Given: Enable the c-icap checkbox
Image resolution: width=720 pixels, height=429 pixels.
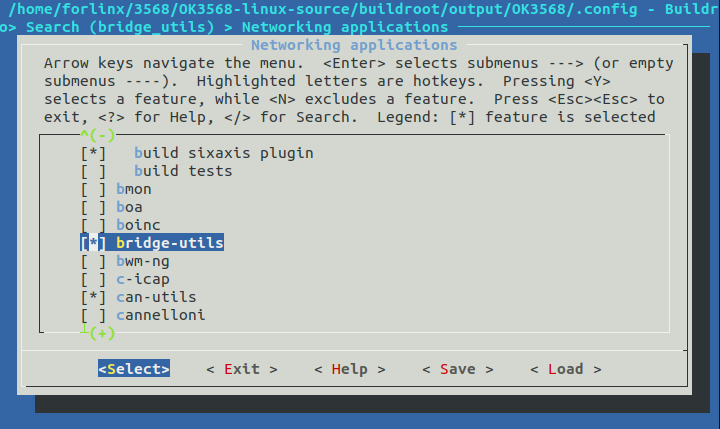Looking at the screenshot, I should (x=93, y=279).
